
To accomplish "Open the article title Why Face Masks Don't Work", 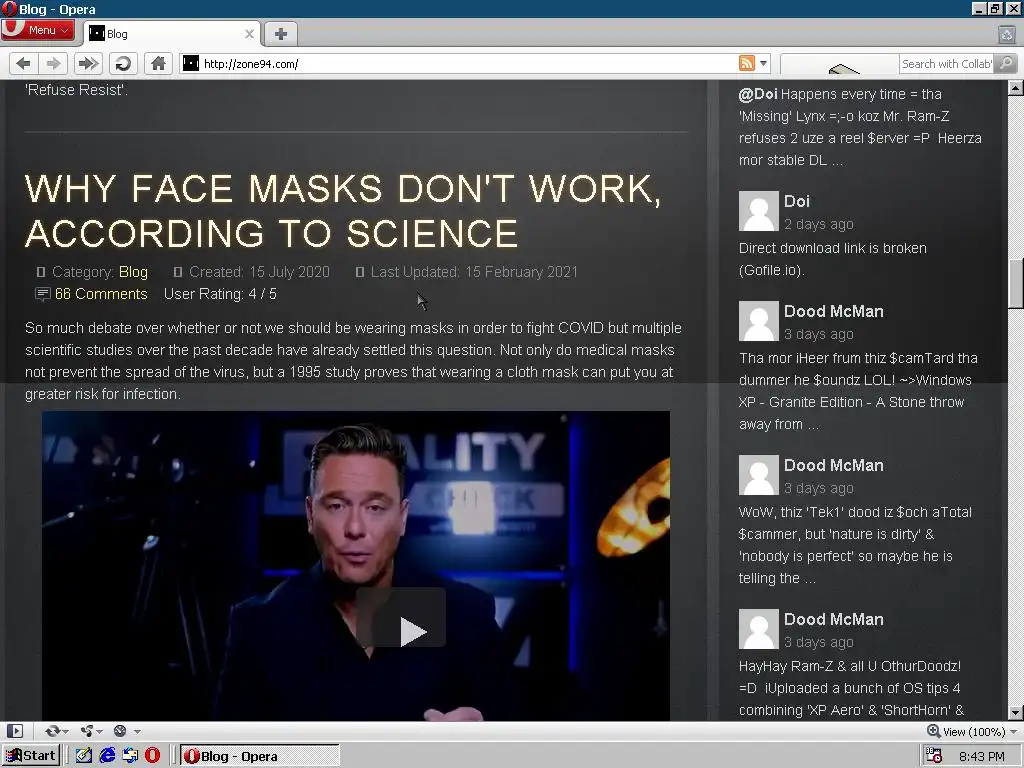I will pos(344,210).
